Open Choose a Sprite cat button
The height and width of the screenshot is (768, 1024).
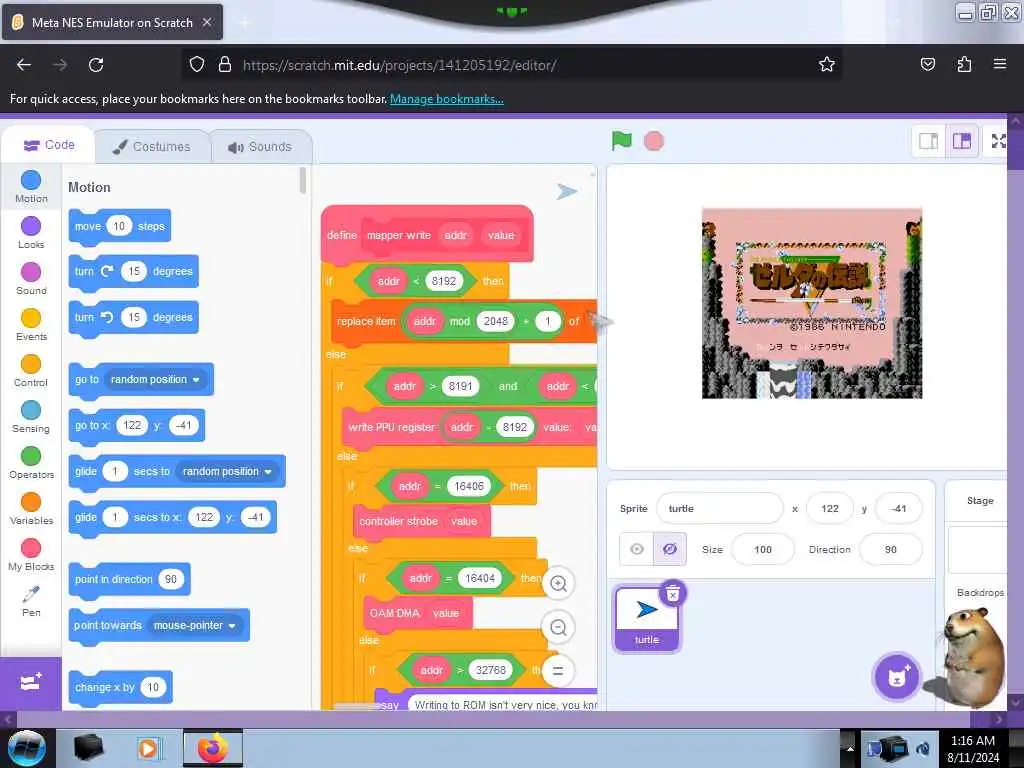[897, 677]
